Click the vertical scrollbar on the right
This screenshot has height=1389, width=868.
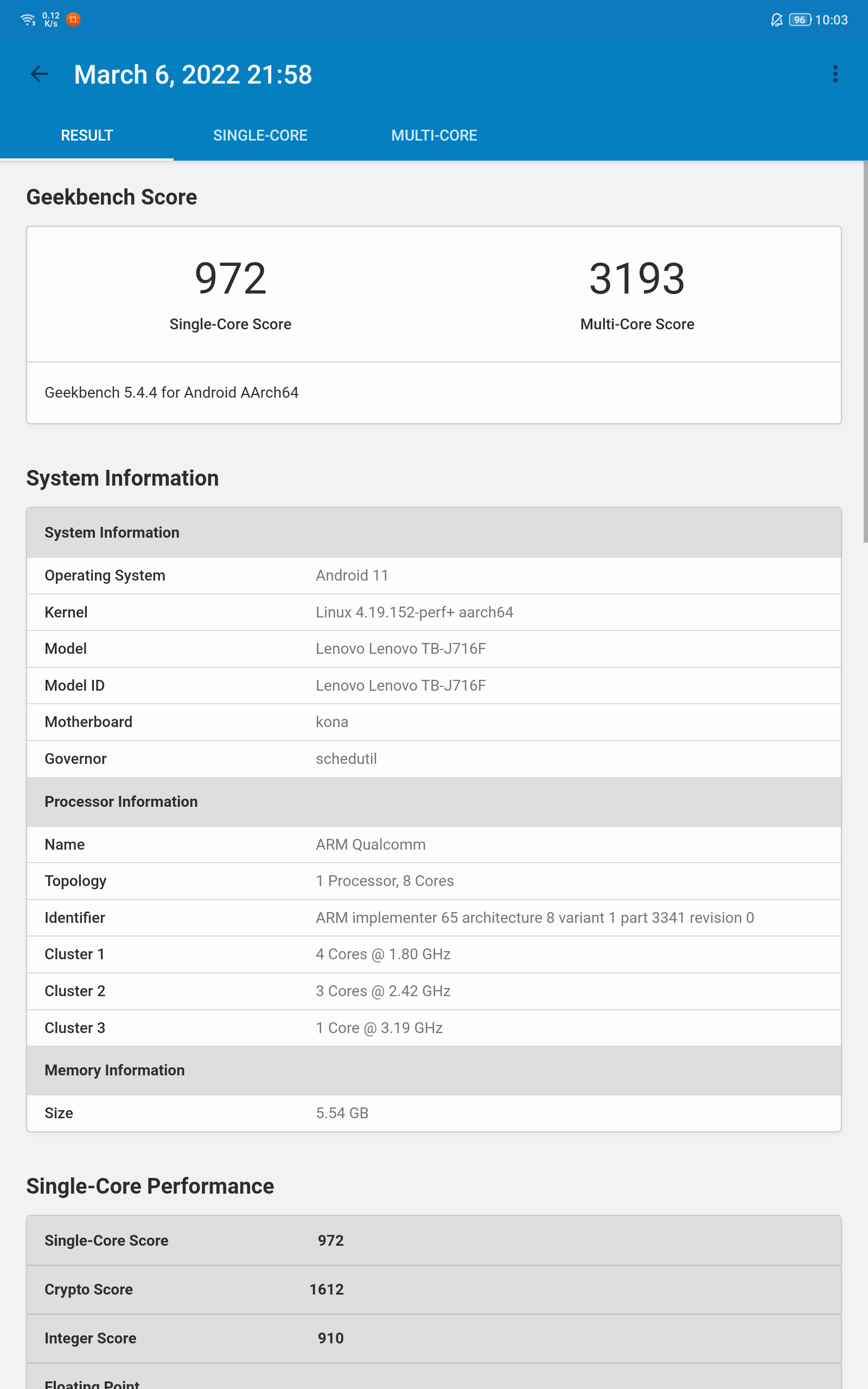click(865, 352)
